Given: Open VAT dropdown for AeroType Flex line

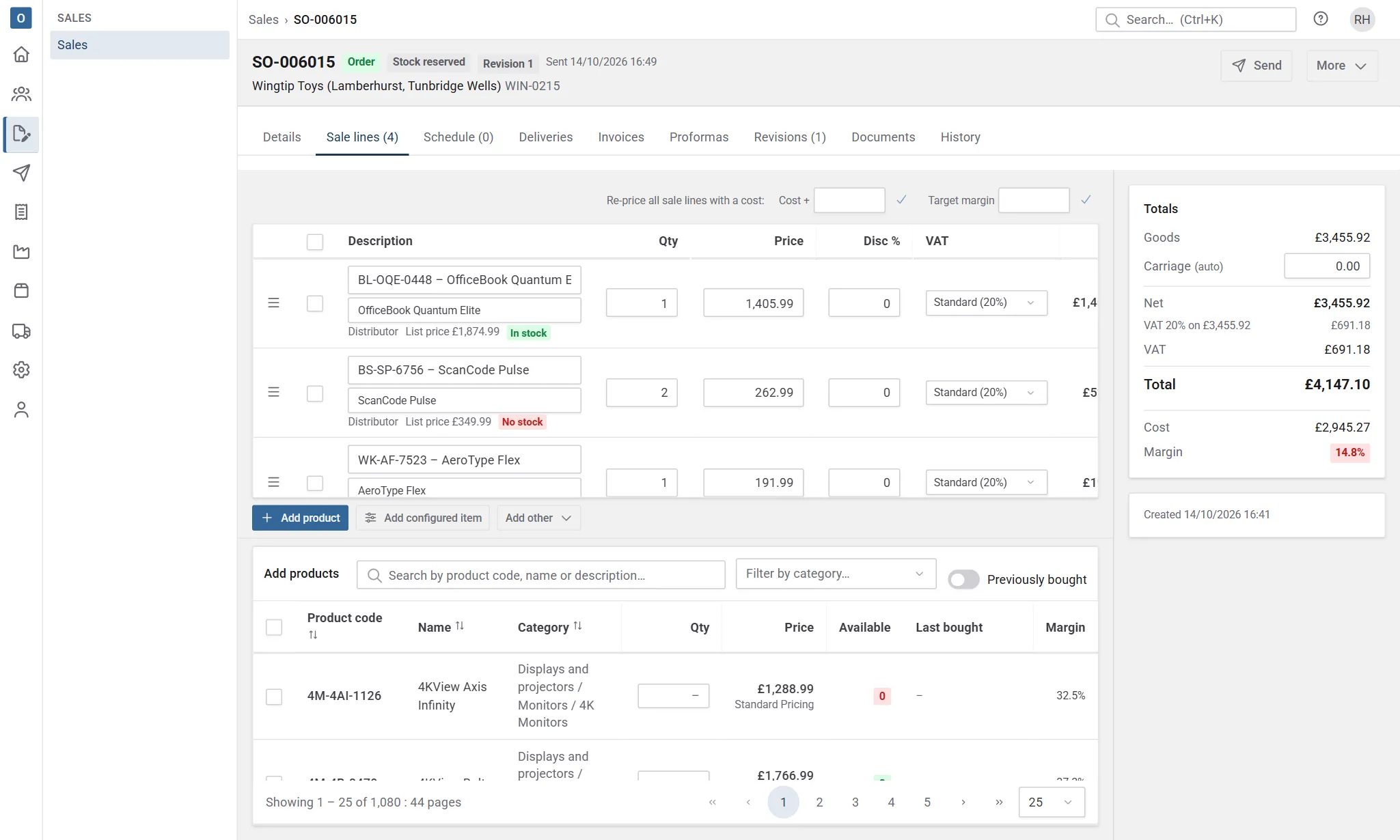Looking at the screenshot, I should [986, 483].
